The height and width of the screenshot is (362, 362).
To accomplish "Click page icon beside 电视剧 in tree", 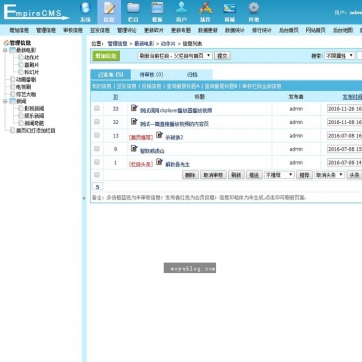I will pos(13,87).
